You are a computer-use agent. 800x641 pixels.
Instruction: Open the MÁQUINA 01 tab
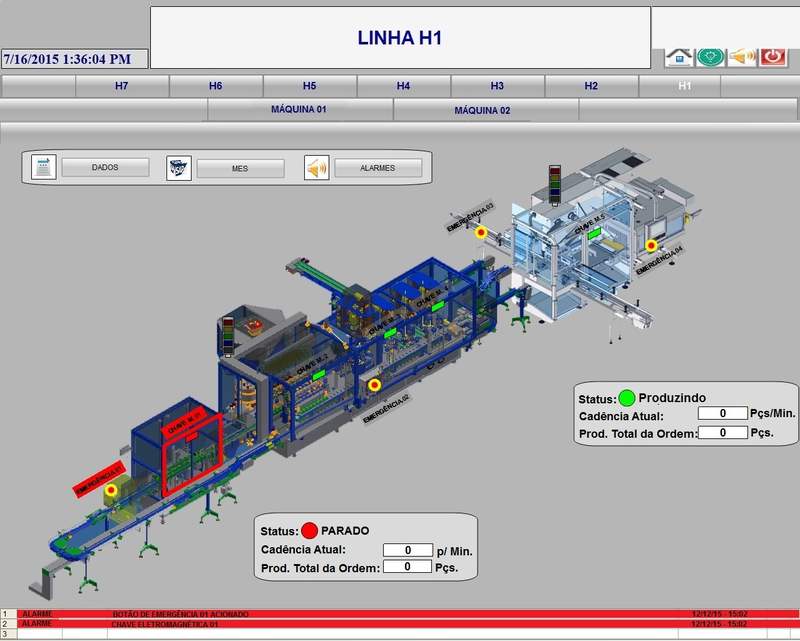point(300,109)
